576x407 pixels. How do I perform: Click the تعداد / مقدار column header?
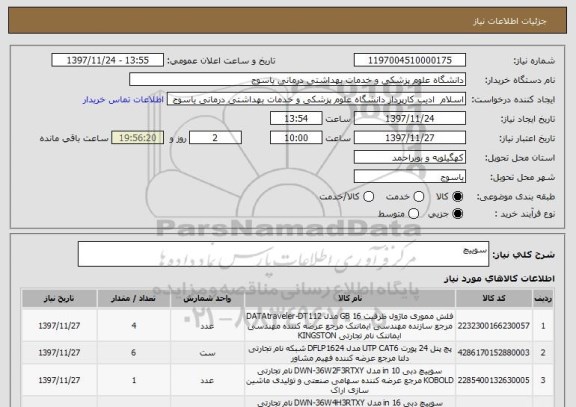click(x=134, y=298)
